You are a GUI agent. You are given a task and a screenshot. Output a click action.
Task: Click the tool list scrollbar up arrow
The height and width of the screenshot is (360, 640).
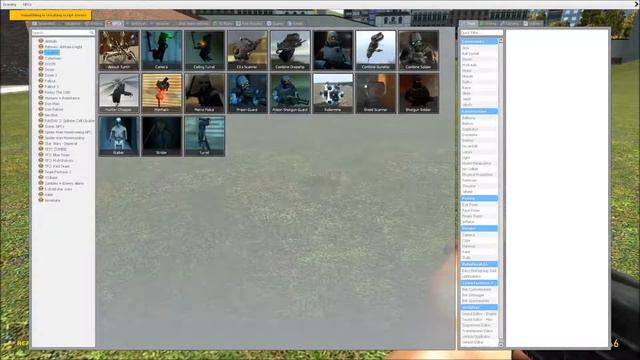coord(501,40)
